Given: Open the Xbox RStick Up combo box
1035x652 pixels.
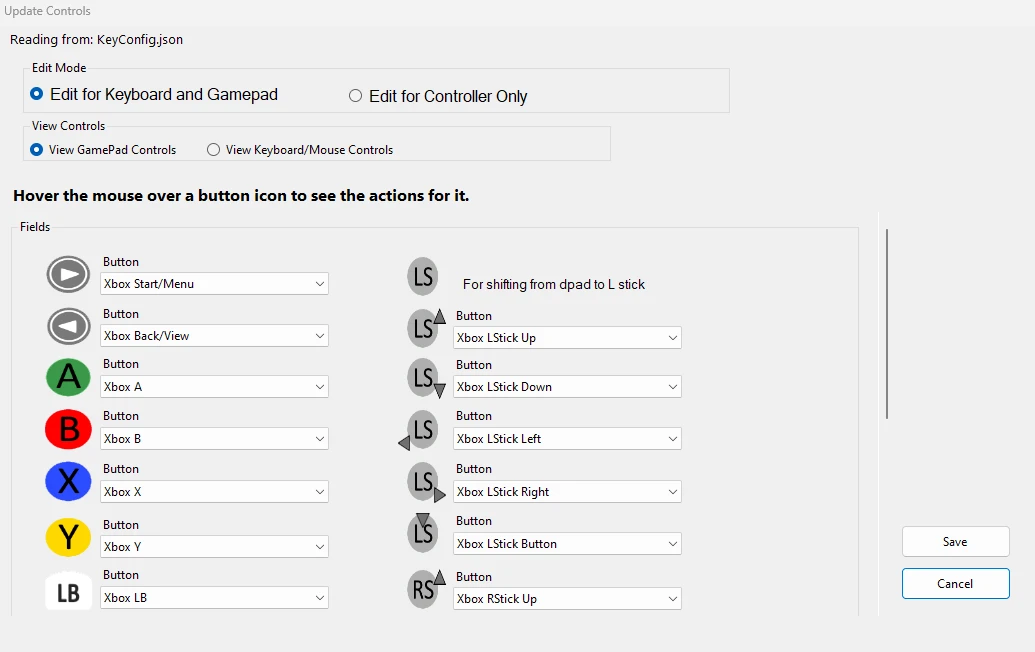Looking at the screenshot, I should point(567,599).
